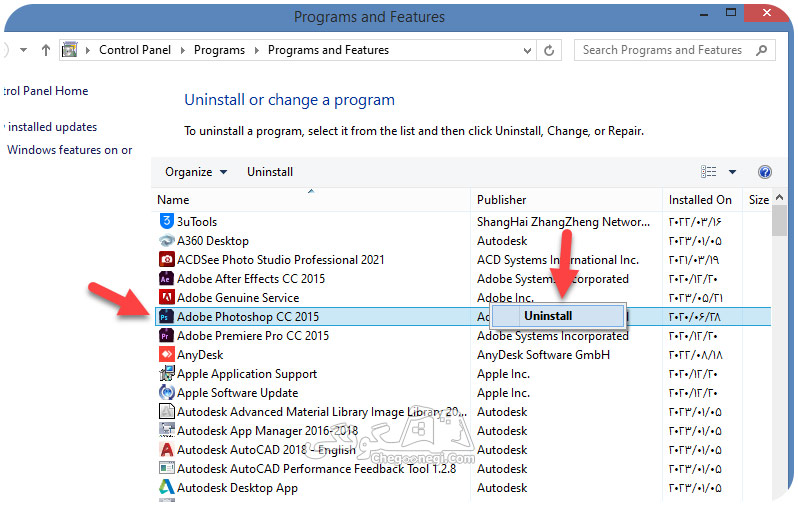Image resolution: width=798 pixels, height=508 pixels.
Task: Select Adobe Genuine Service entry
Action: pyautogui.click(x=238, y=298)
